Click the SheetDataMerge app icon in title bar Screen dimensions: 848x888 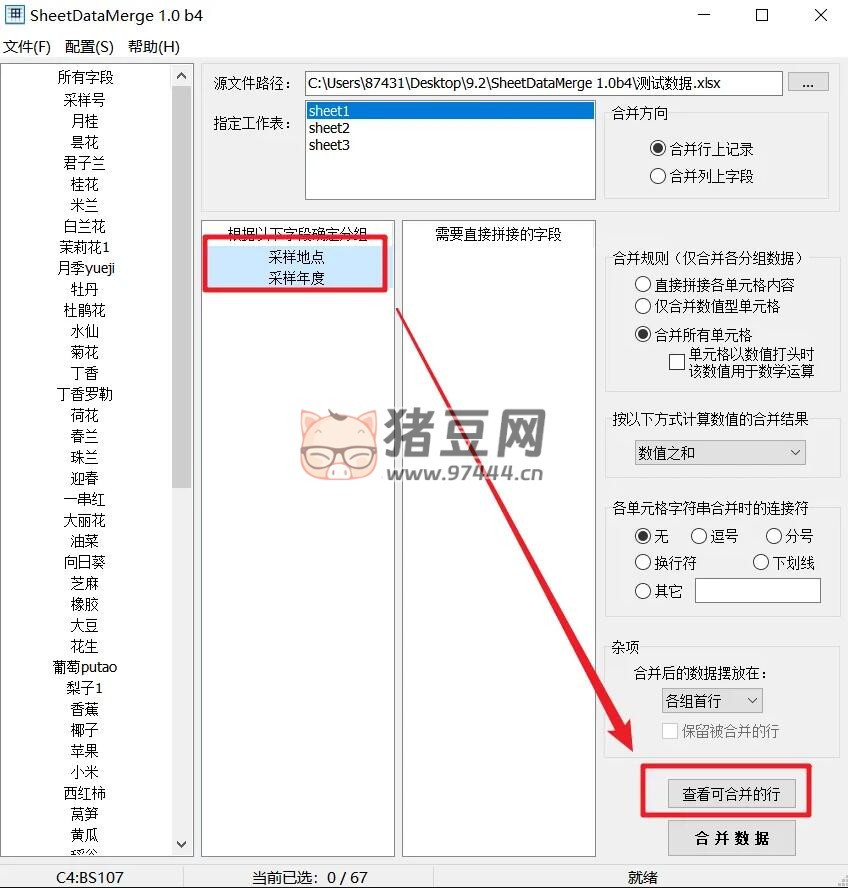[15, 15]
